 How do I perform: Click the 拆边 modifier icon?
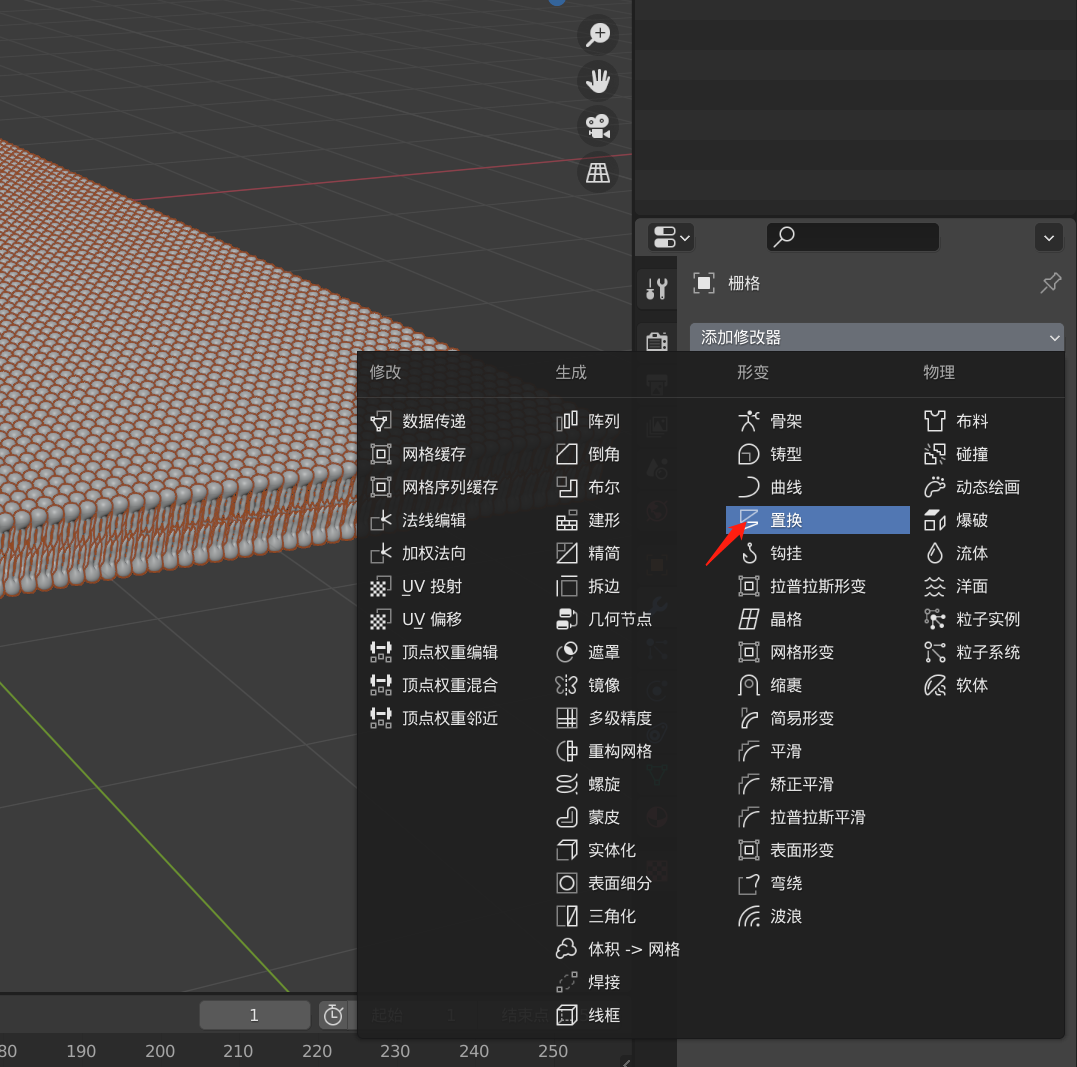567,586
